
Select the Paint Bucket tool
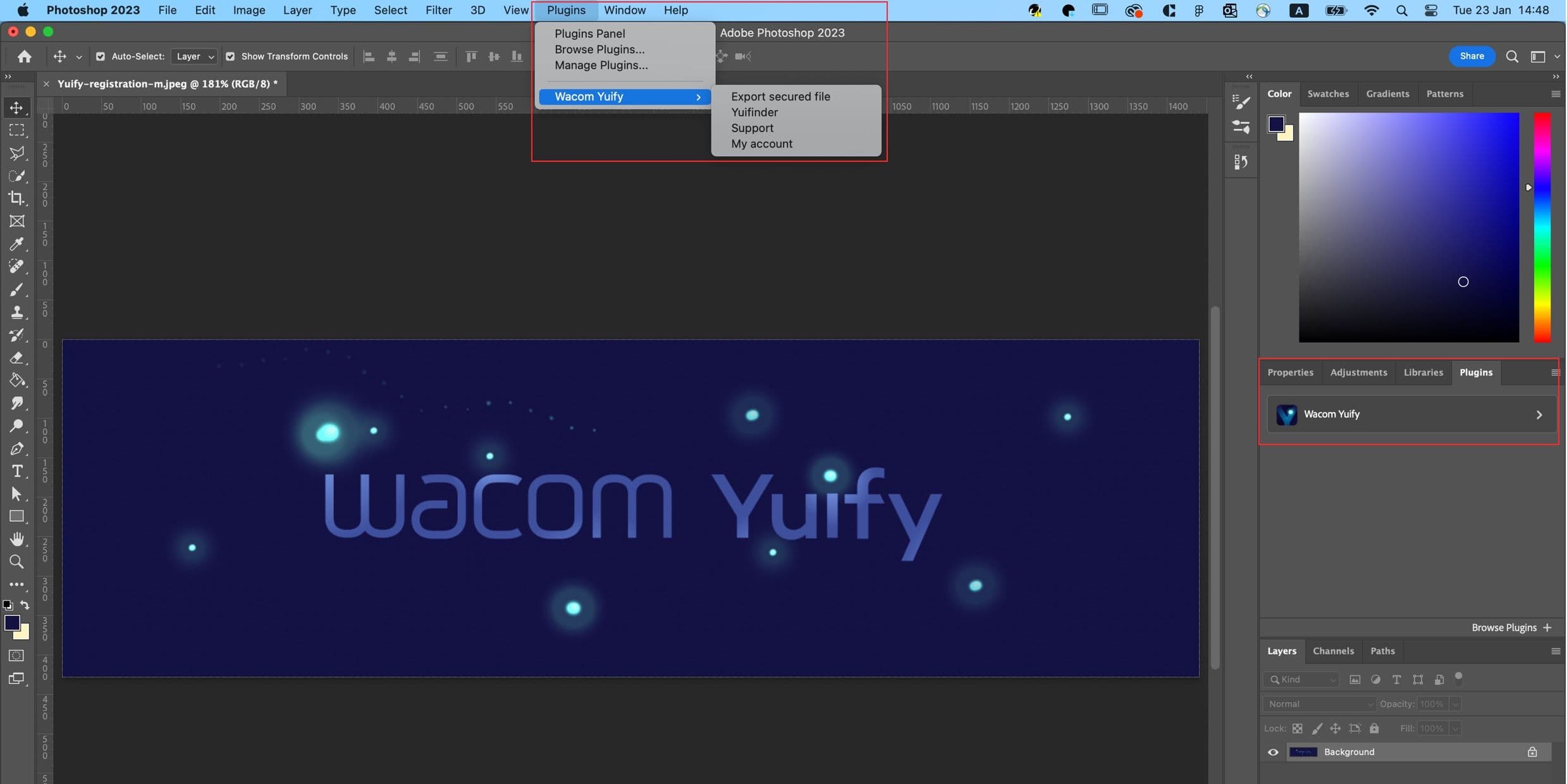click(x=17, y=381)
